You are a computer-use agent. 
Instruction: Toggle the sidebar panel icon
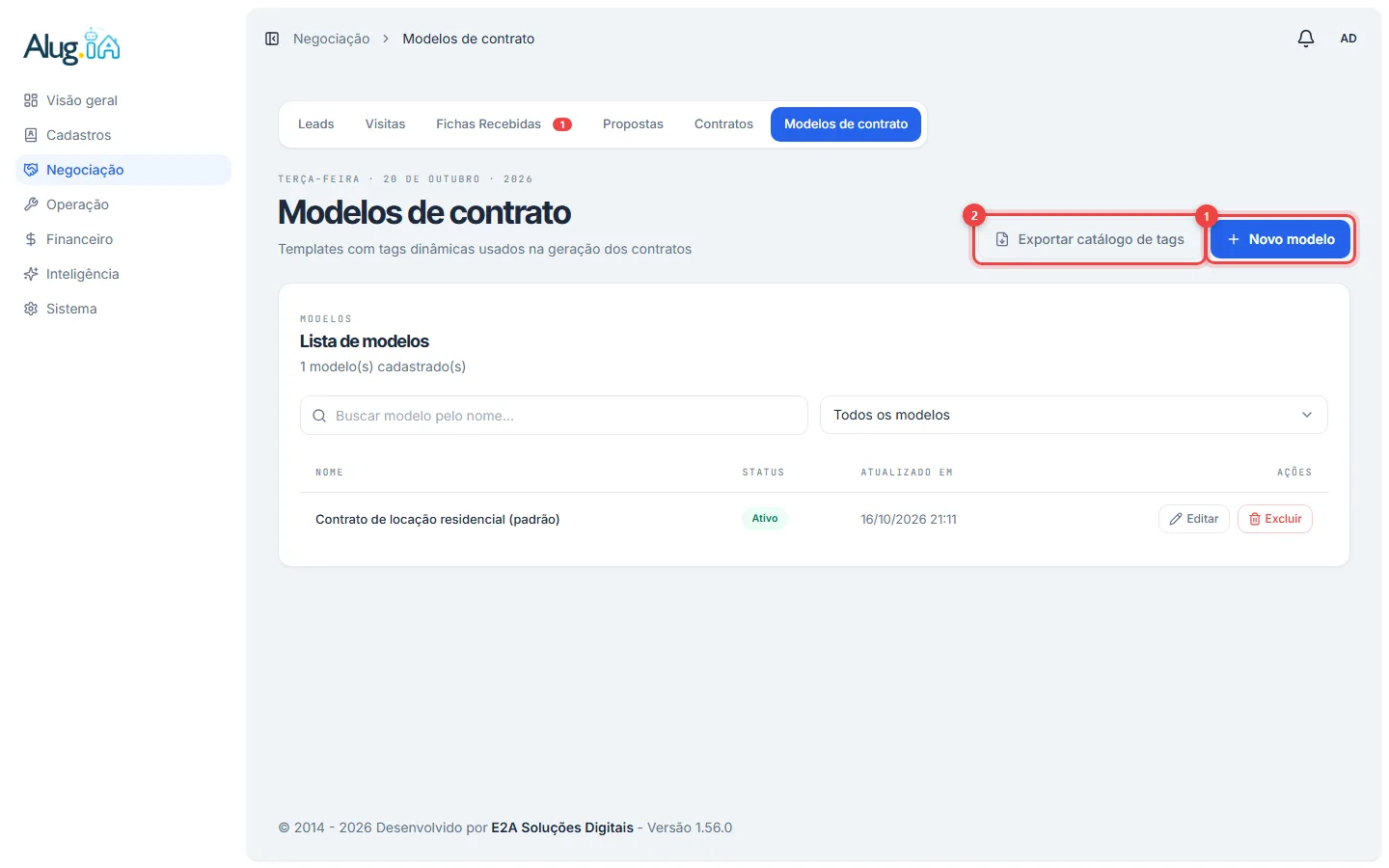(272, 39)
